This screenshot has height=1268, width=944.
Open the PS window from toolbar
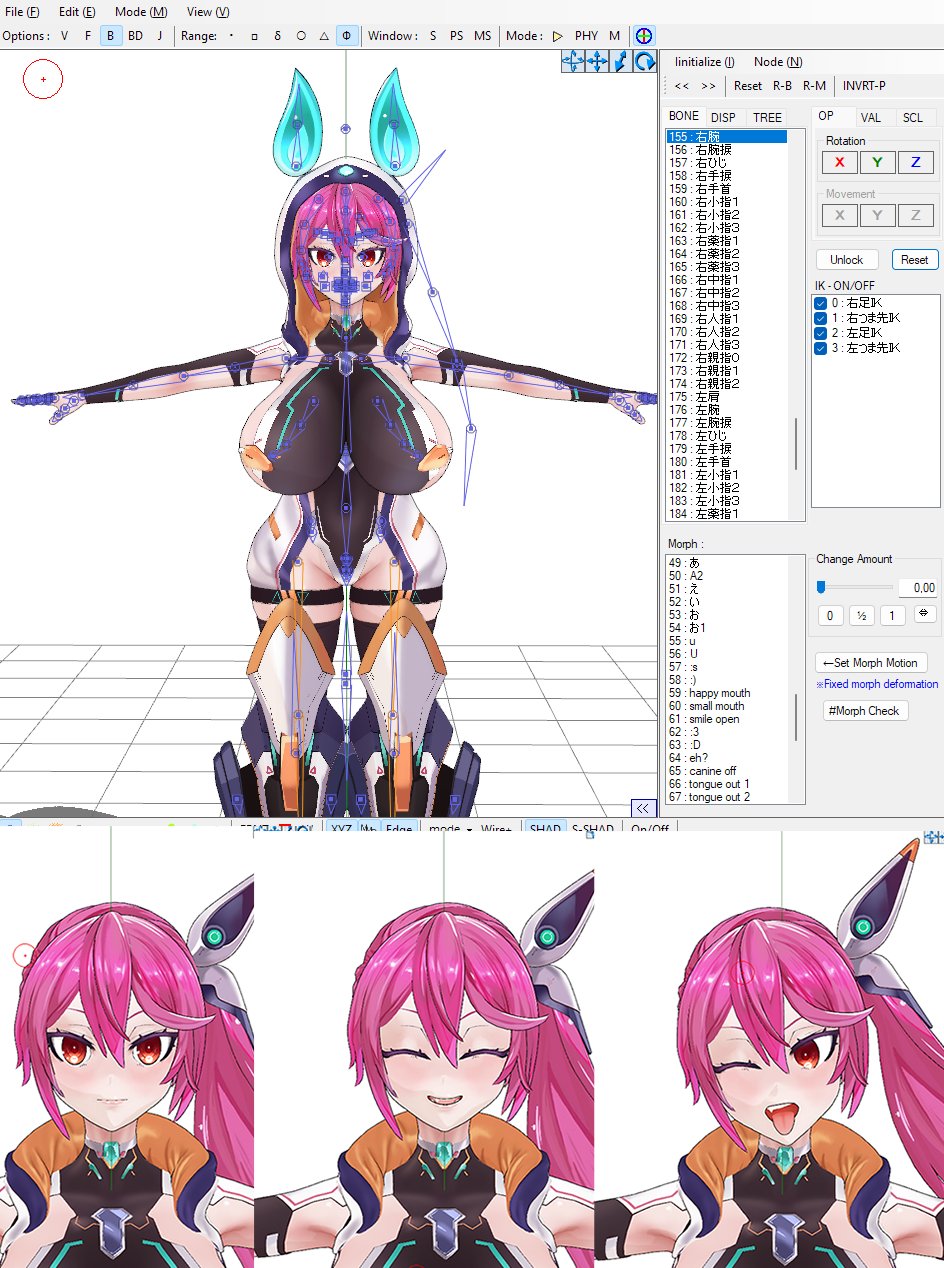pos(456,35)
